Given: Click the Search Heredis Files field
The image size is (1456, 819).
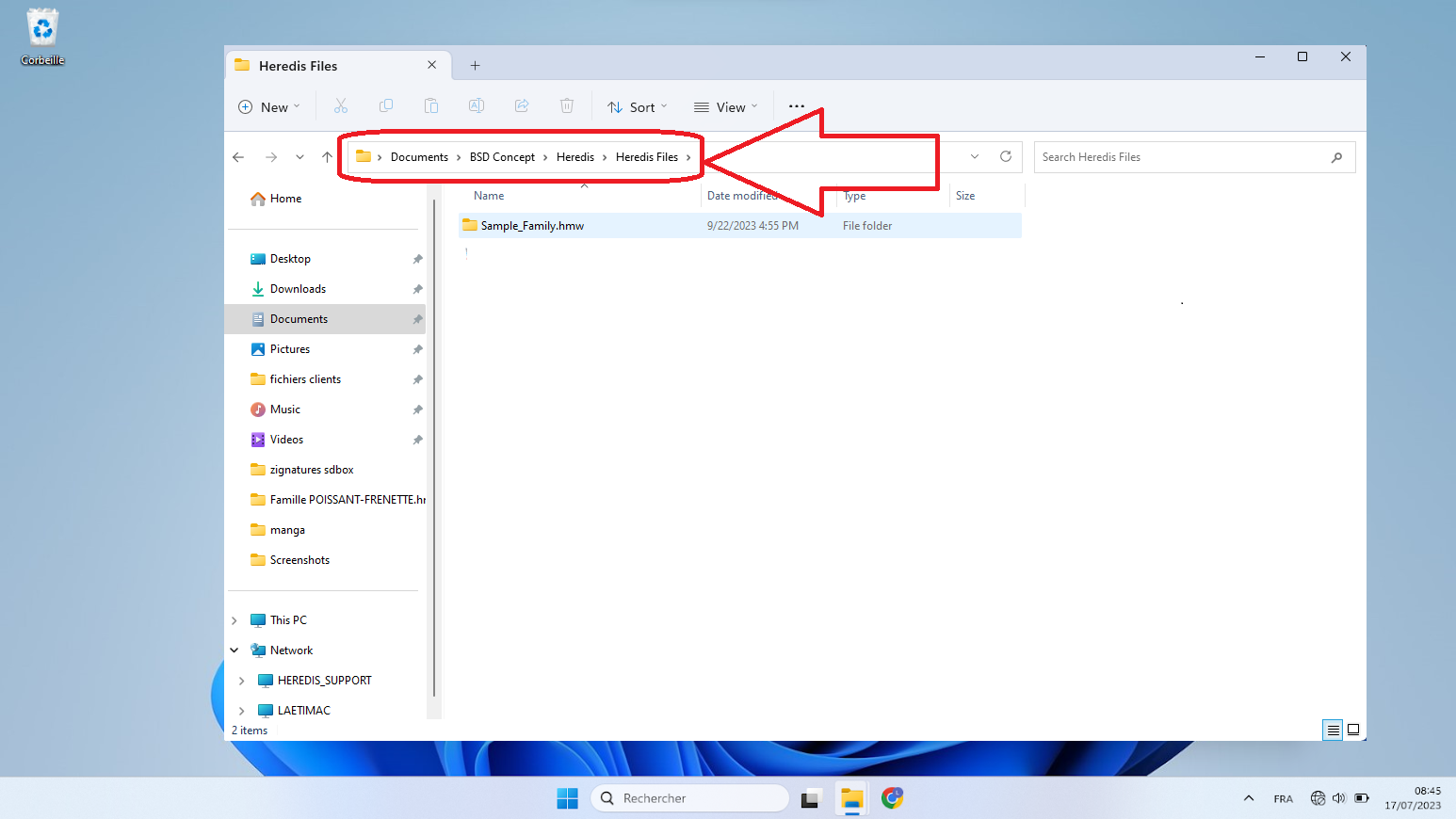Looking at the screenshot, I should 1182,157.
